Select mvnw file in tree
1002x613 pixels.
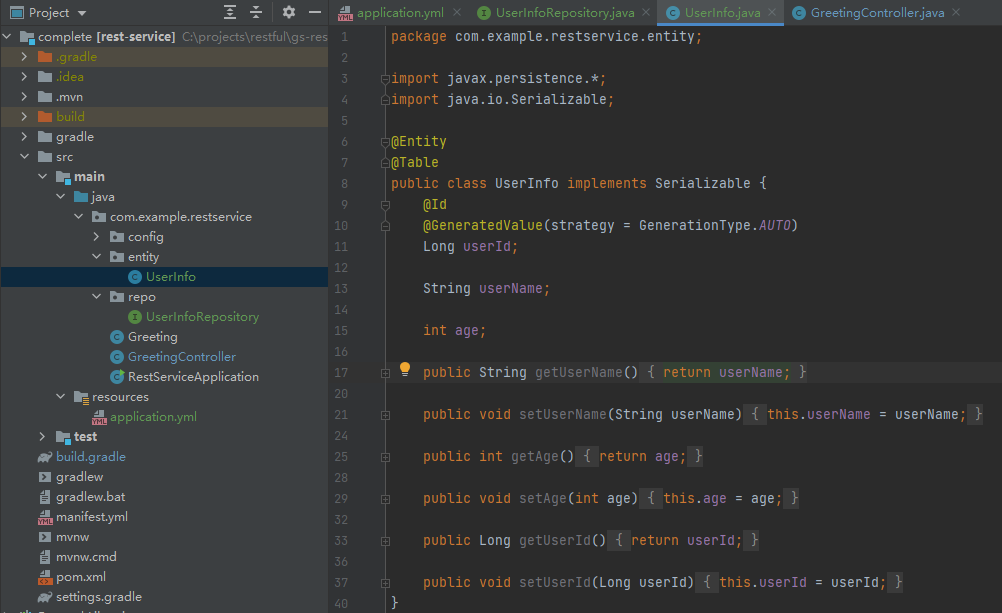click(x=72, y=537)
